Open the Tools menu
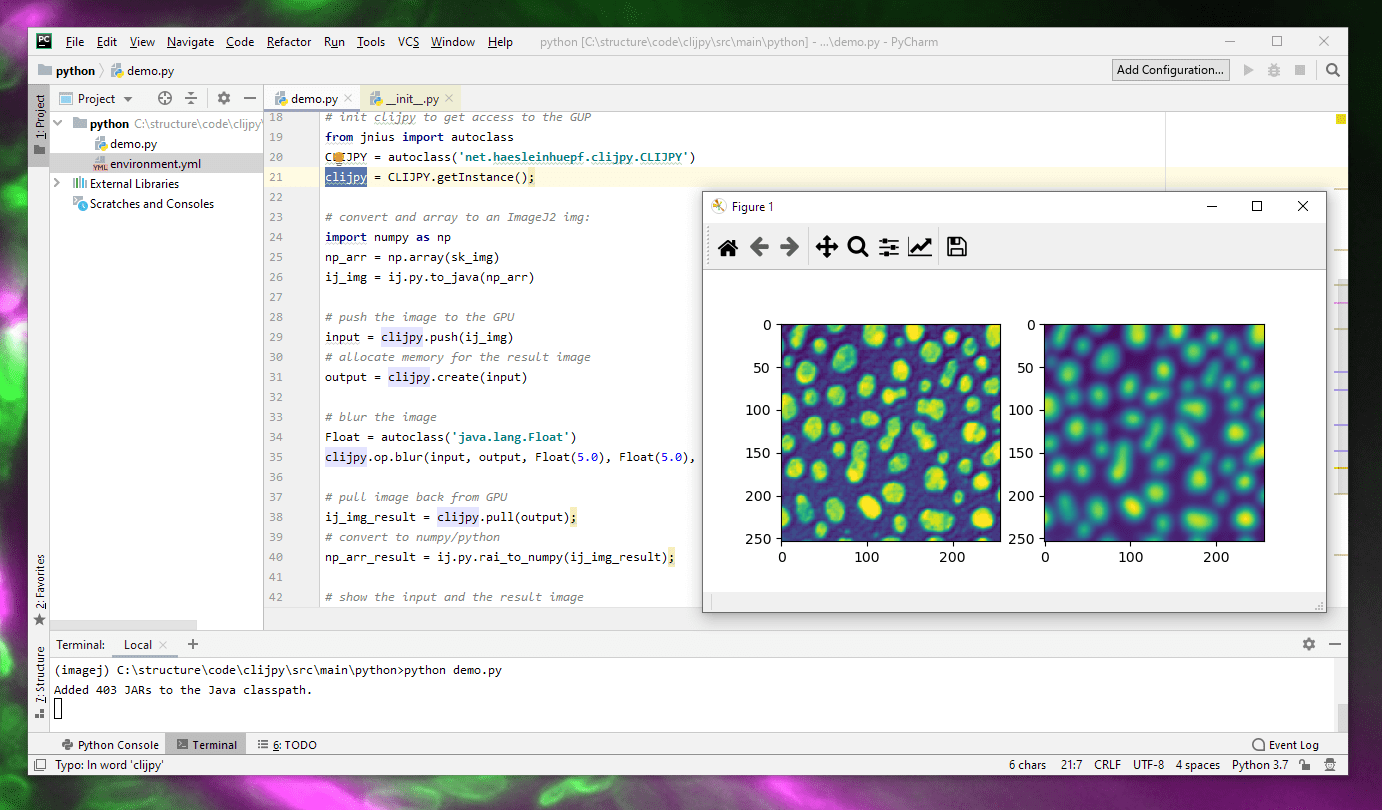 click(371, 42)
